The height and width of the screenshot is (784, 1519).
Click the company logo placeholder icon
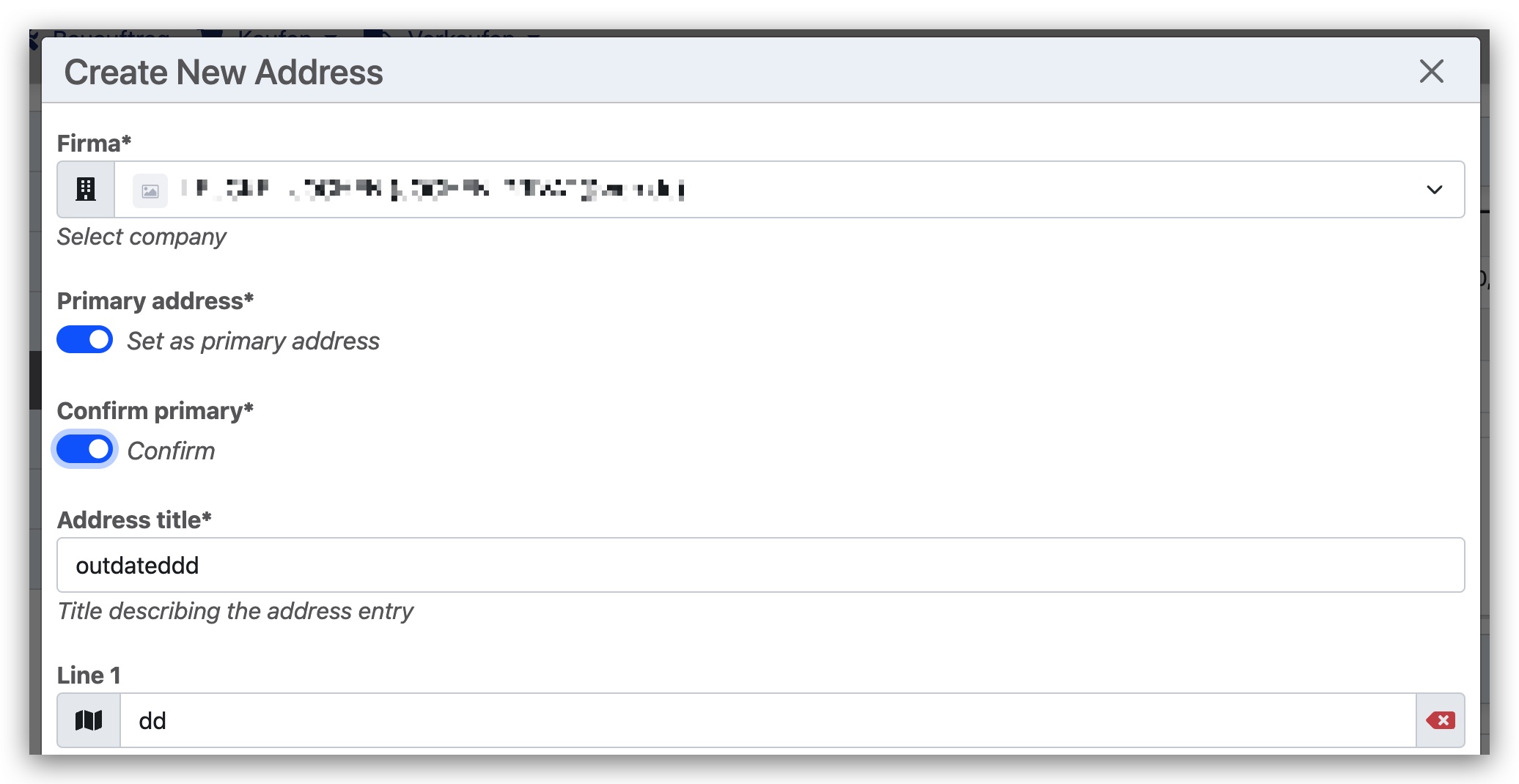pyautogui.click(x=150, y=189)
